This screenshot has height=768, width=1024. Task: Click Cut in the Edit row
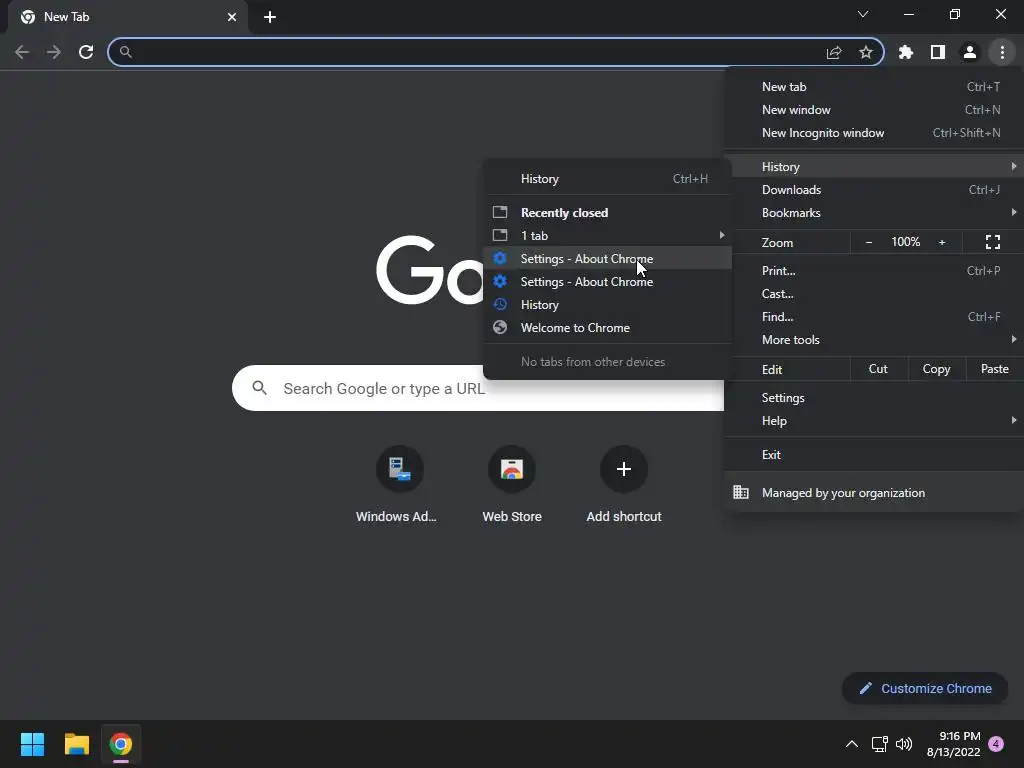click(878, 369)
